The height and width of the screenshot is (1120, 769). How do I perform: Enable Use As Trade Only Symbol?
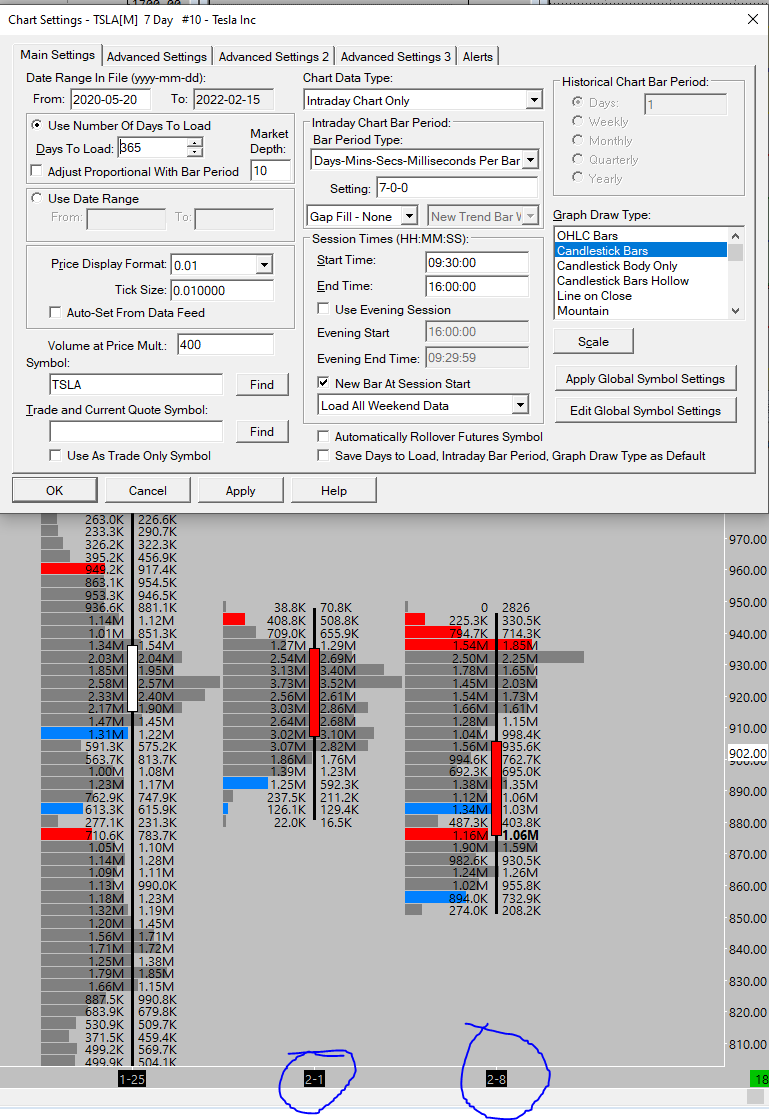tap(55, 455)
